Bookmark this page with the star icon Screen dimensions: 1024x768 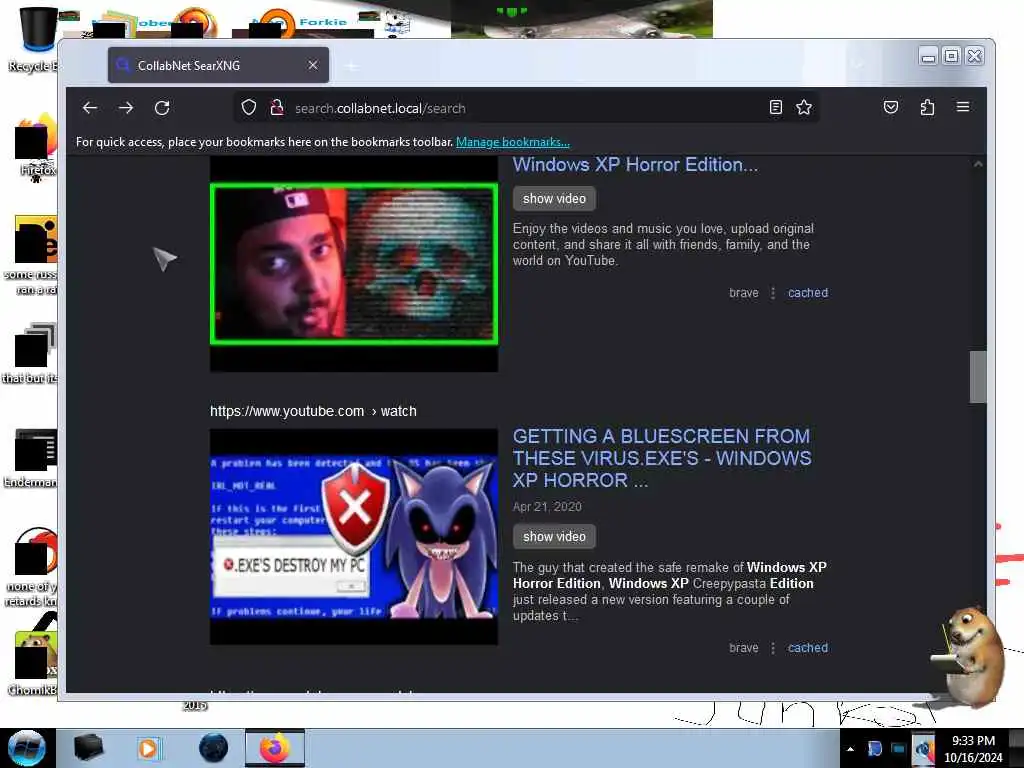pos(804,107)
